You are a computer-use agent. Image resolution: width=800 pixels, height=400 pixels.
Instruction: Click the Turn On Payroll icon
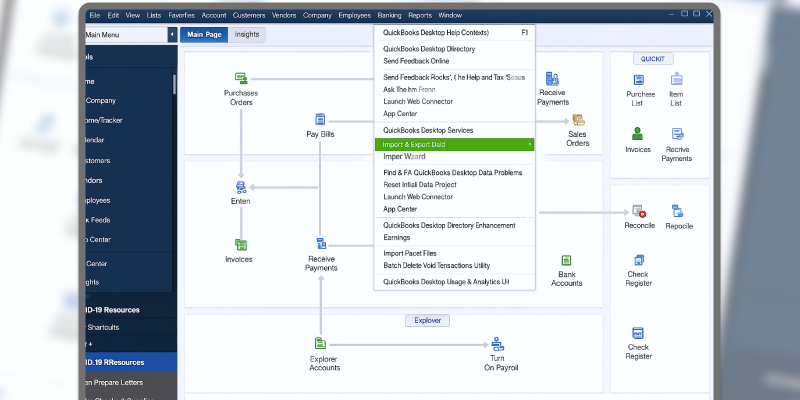coord(497,343)
